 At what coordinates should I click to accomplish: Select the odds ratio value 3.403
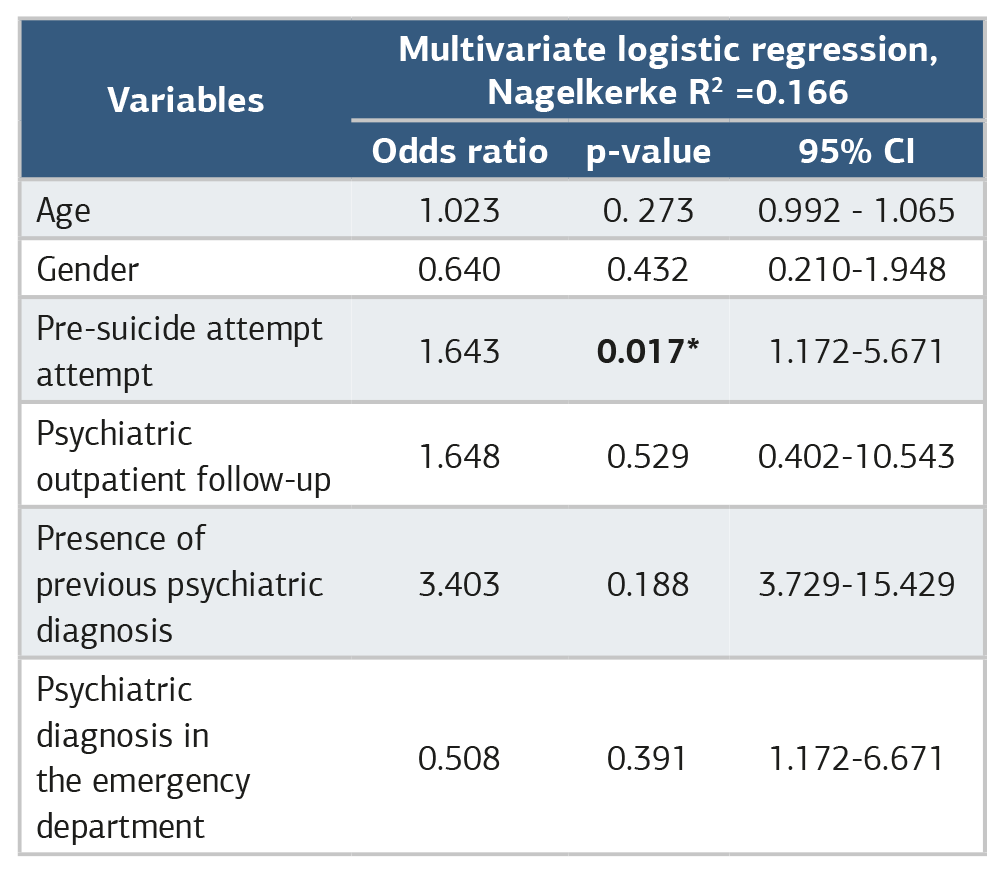coord(459,584)
